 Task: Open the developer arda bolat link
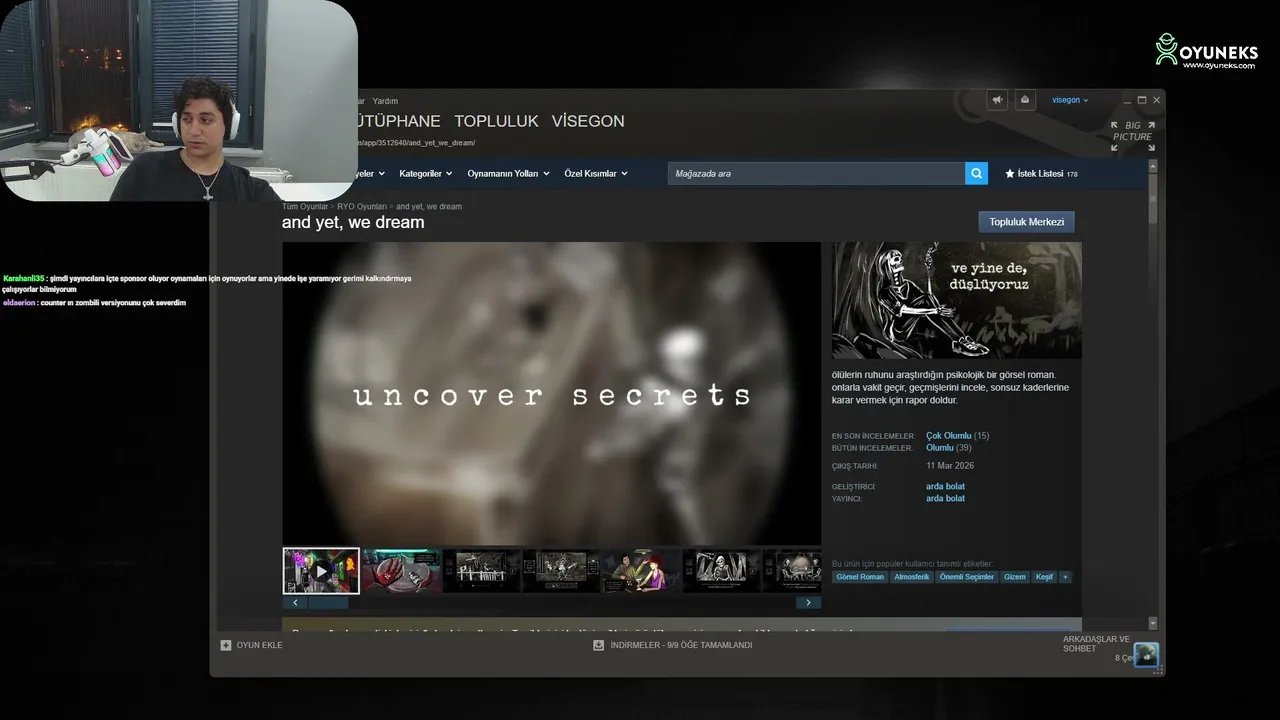point(945,487)
